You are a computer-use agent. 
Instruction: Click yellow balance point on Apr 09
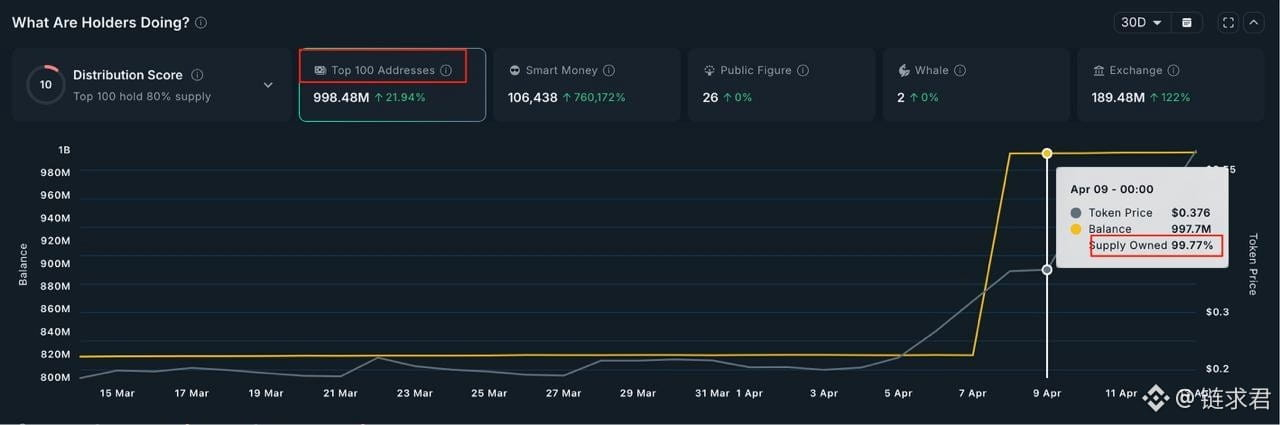click(x=1047, y=153)
